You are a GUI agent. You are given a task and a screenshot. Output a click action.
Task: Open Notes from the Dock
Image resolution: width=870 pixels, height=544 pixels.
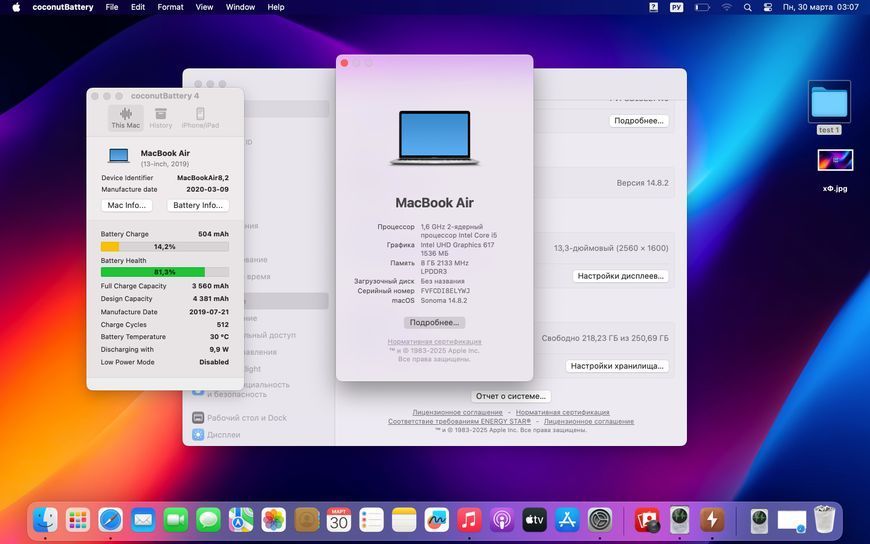[x=404, y=520]
